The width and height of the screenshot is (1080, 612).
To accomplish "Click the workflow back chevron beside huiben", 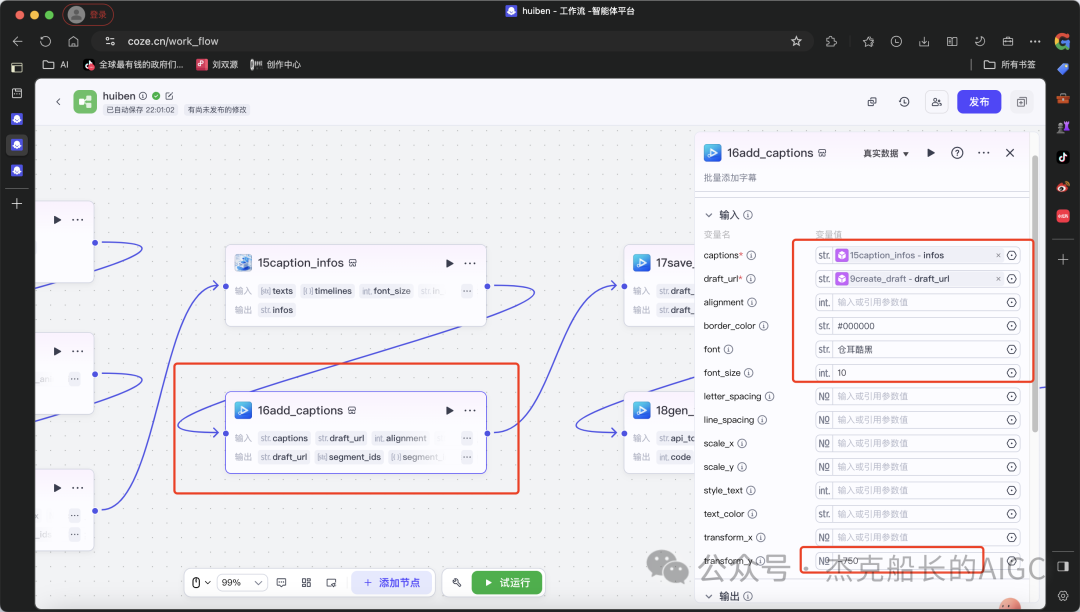I will pos(59,102).
